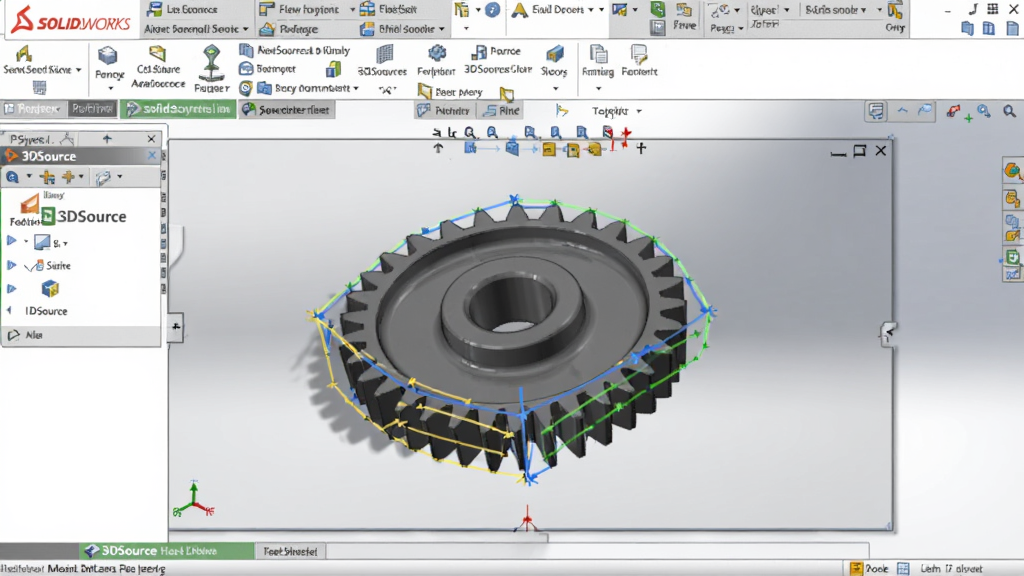Click the 'Flew foojione' toolbar icon

click(x=266, y=9)
